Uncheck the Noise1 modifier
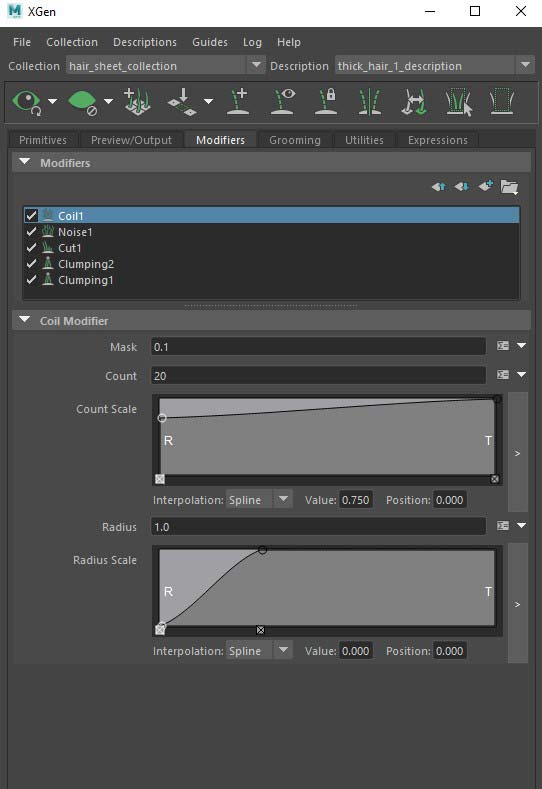This screenshot has height=789, width=542. pos(31,231)
